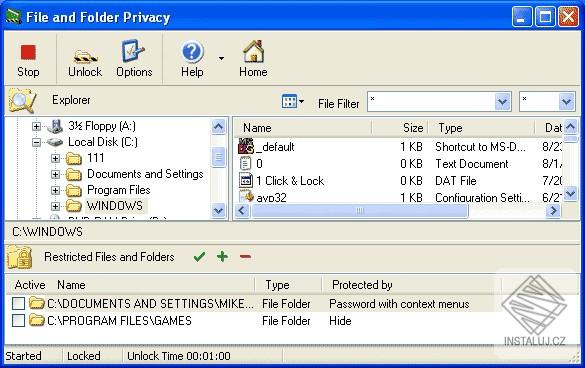The height and width of the screenshot is (368, 585).
Task: Click the green plus add icon
Action: coord(222,256)
